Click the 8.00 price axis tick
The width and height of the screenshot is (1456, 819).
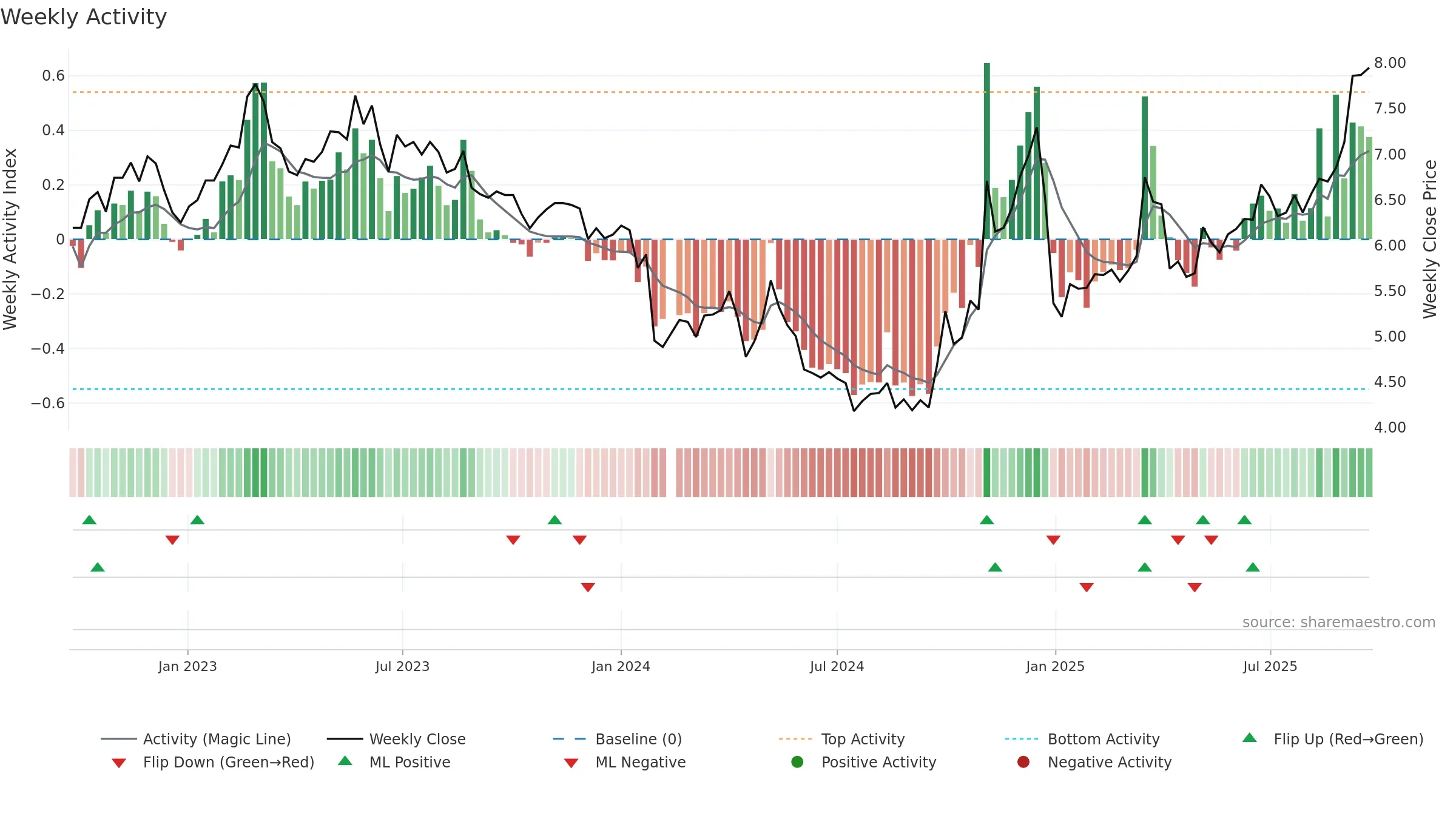coord(1390,63)
